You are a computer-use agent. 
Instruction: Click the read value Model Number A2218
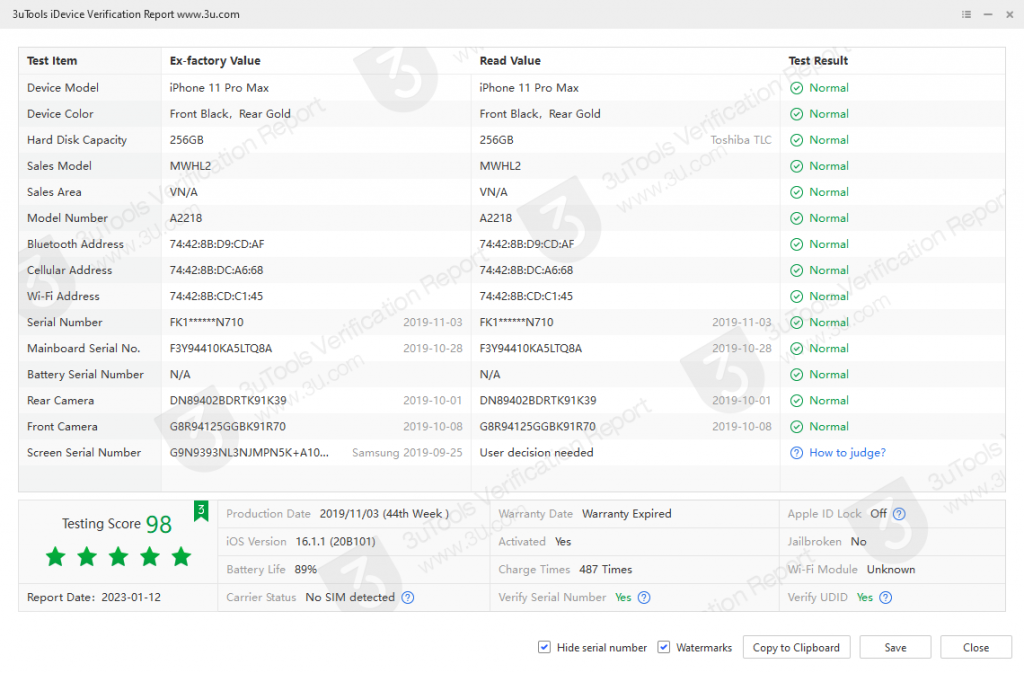tap(496, 218)
